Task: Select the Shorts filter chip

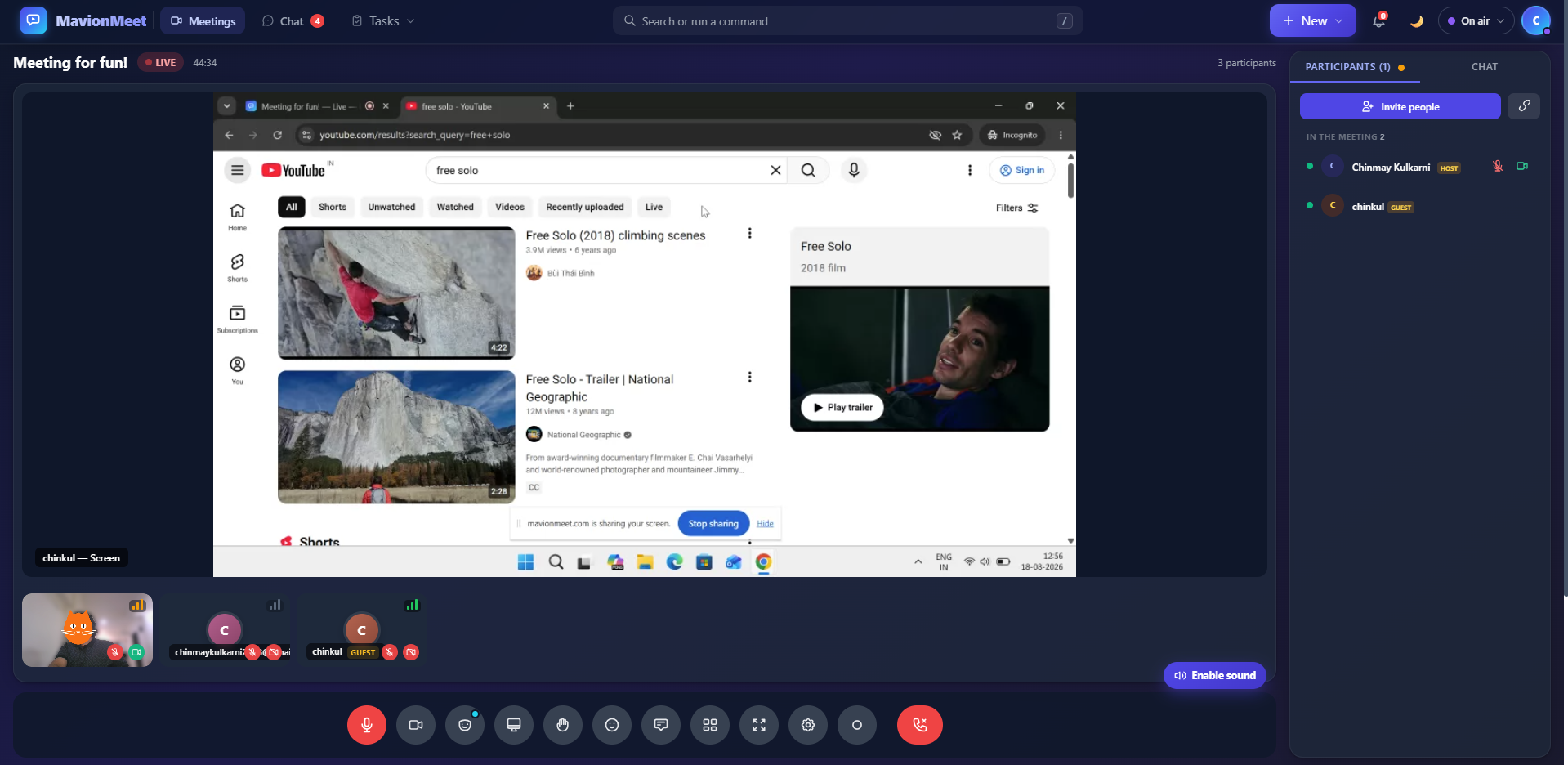Action: [333, 207]
